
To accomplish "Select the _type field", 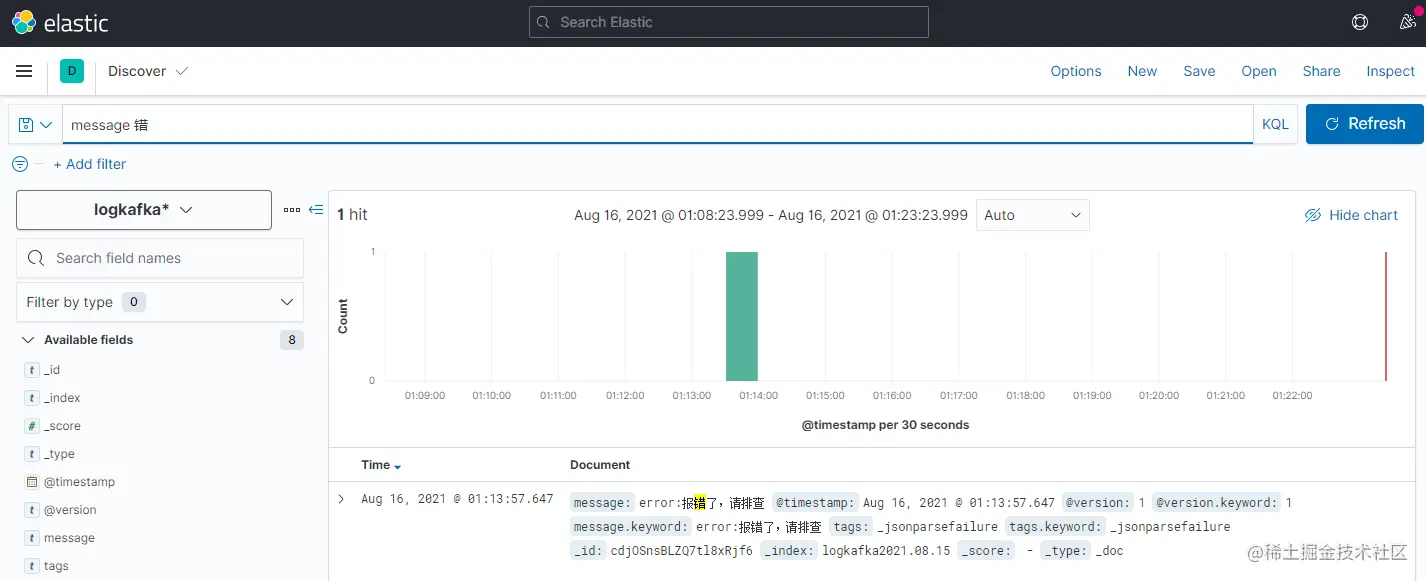I will pos(59,454).
